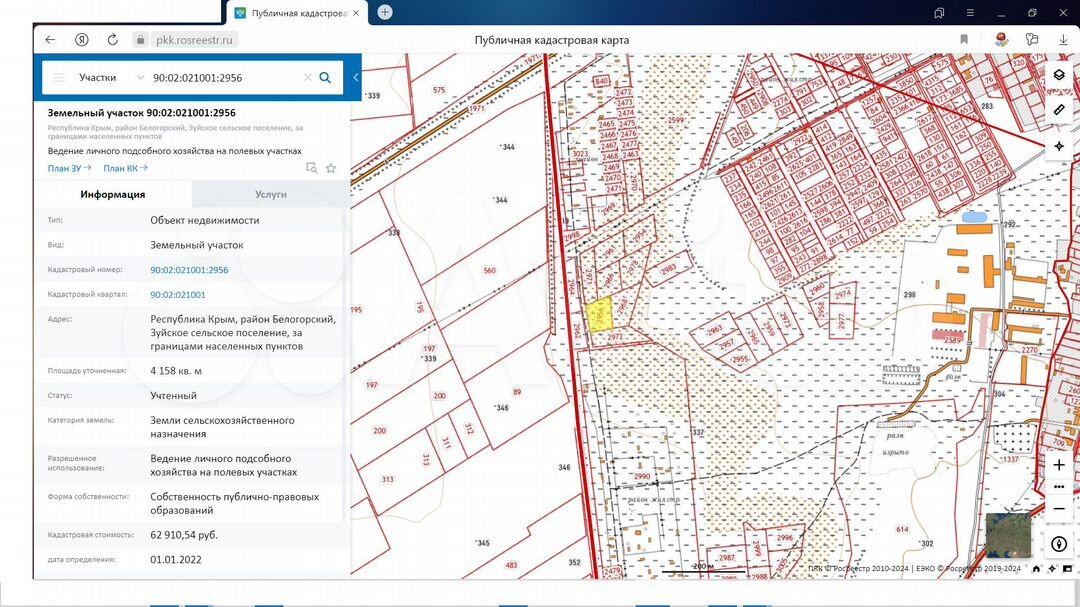Click the highlighted yellow parcel on map
Viewport: 1080px width, 607px height.
pyautogui.click(x=598, y=316)
